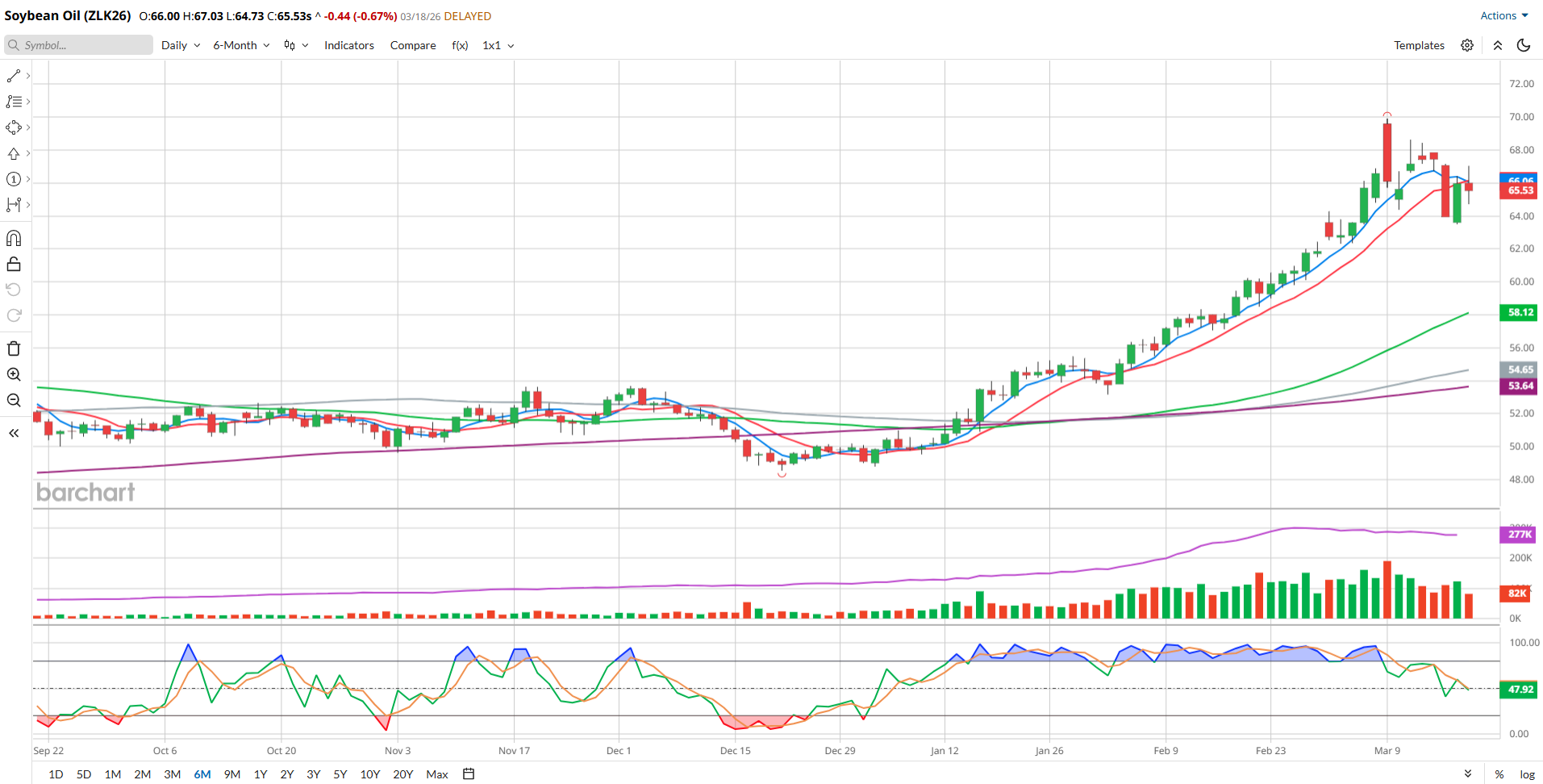Open the Daily frequency dropdown

coord(180,45)
